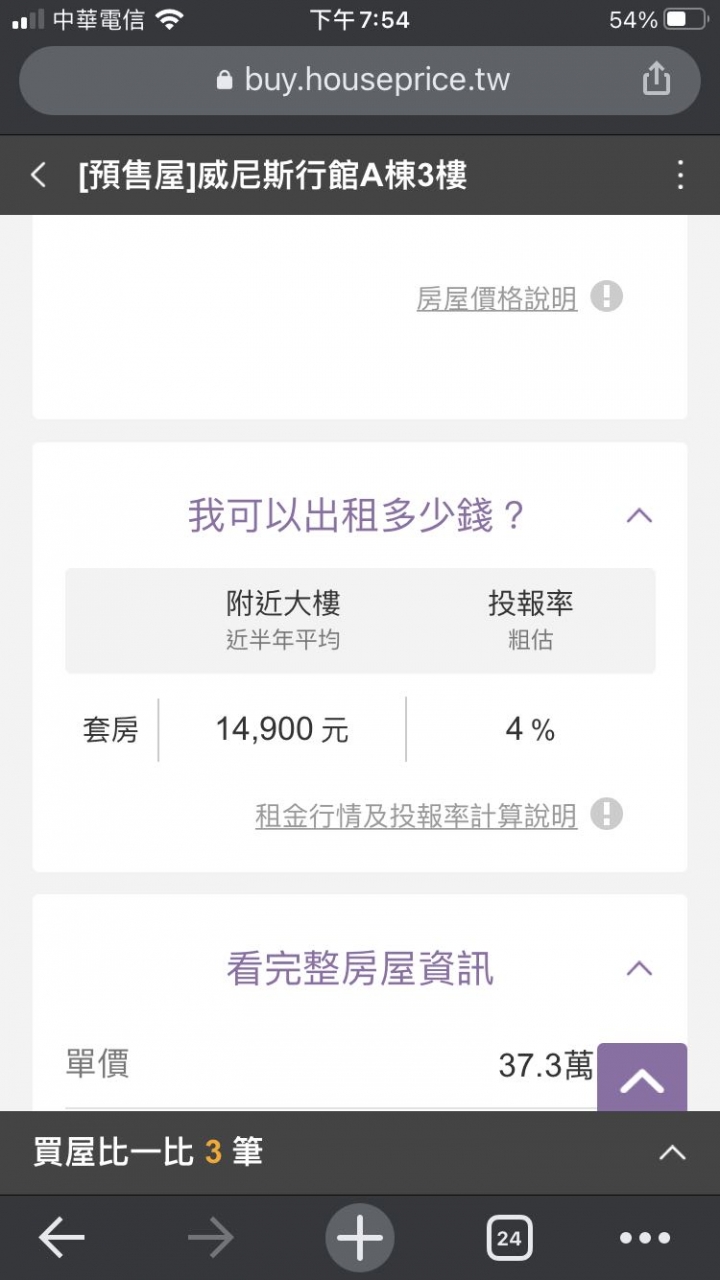Tap the 買屋比一比 3 筆 label
The width and height of the screenshot is (720, 1280).
148,1152
